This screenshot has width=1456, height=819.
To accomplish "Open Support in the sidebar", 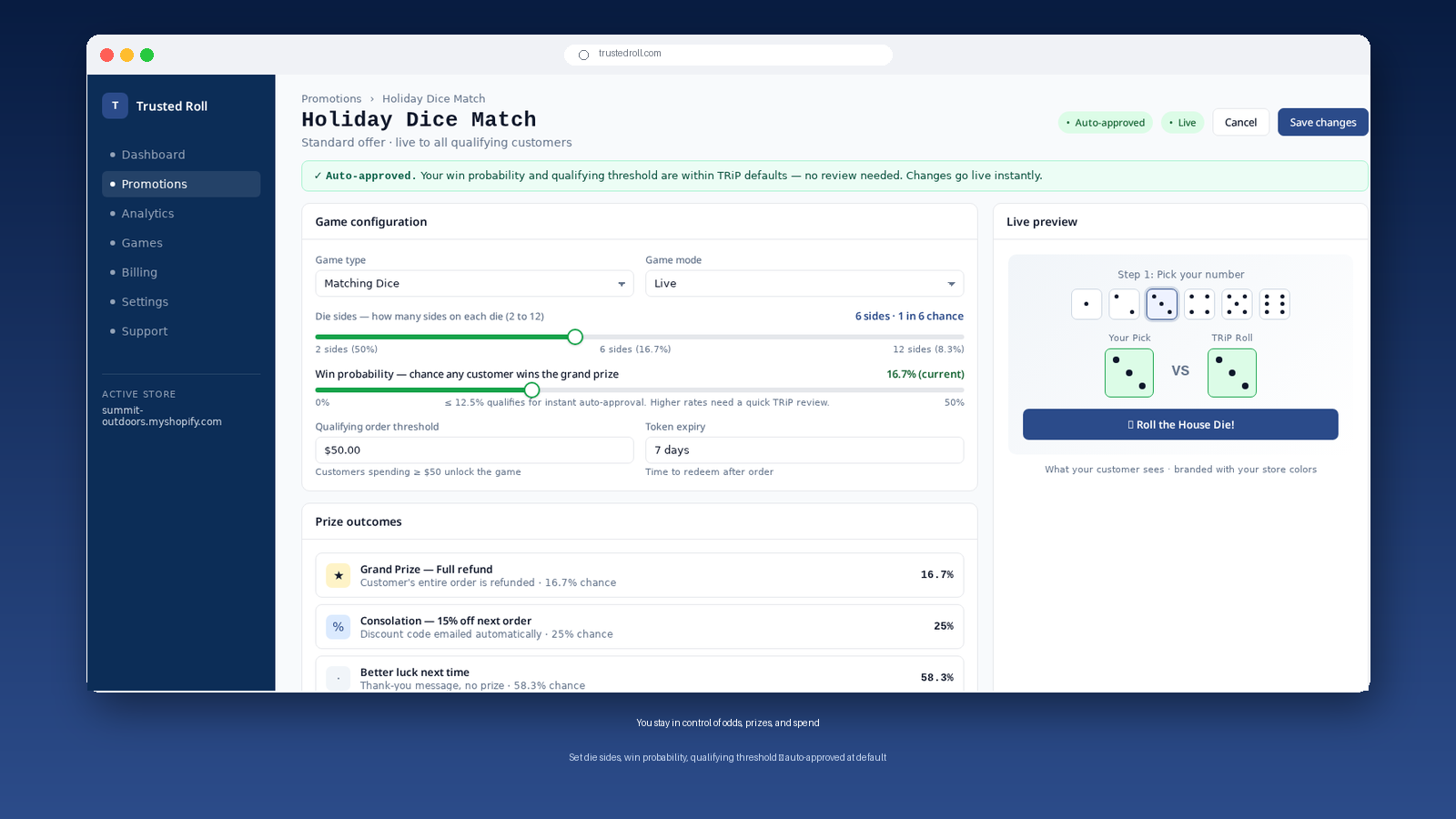I will tap(181, 331).
